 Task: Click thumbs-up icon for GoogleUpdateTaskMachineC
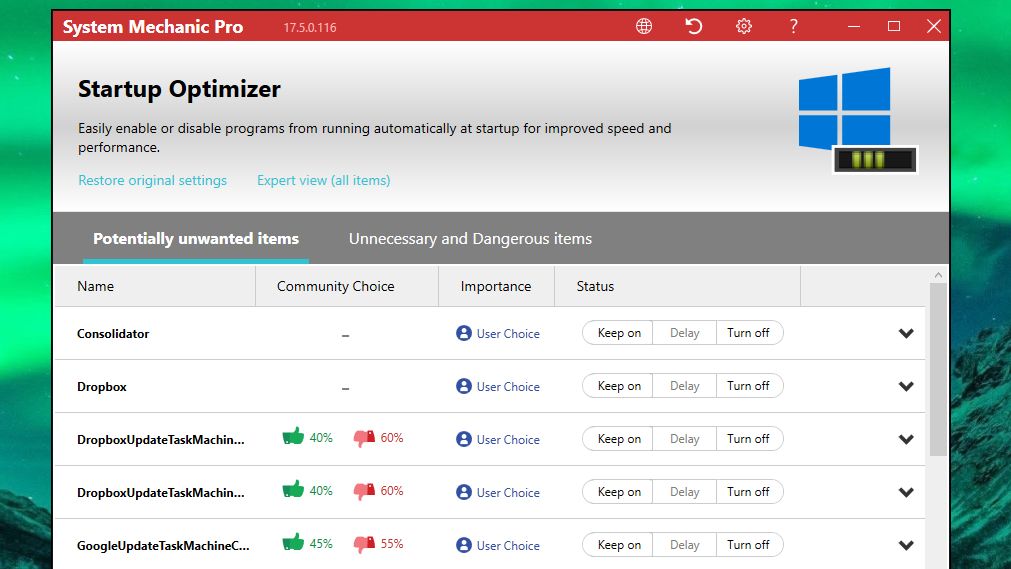pyautogui.click(x=293, y=543)
